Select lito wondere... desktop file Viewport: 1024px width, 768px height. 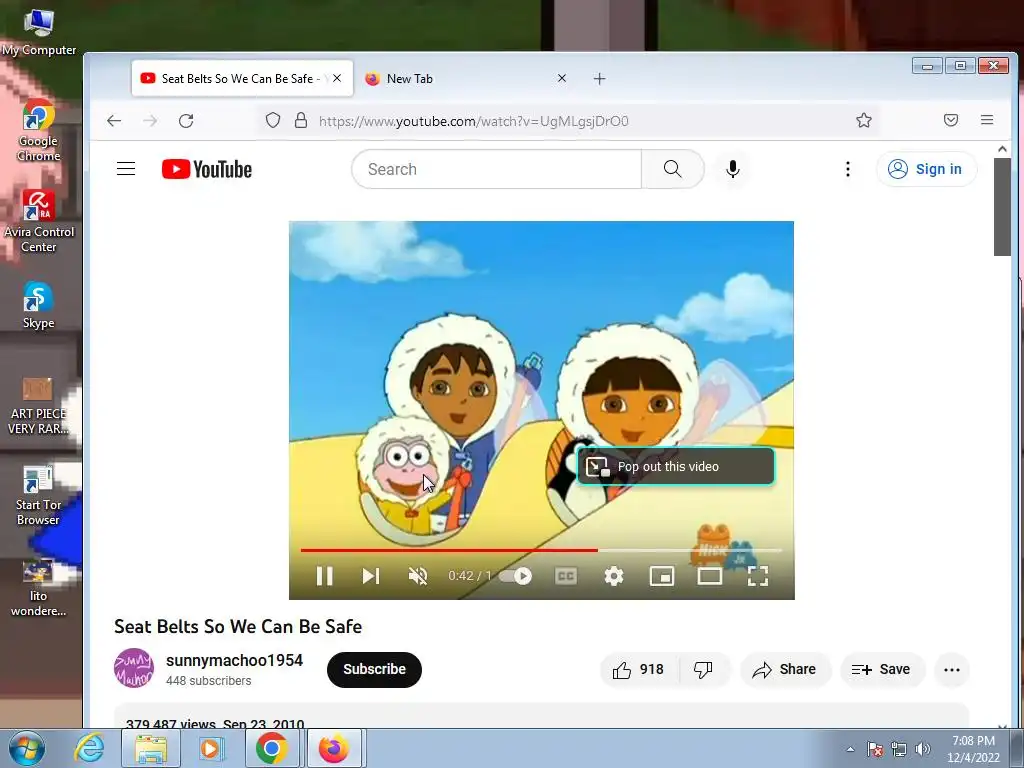[39, 588]
